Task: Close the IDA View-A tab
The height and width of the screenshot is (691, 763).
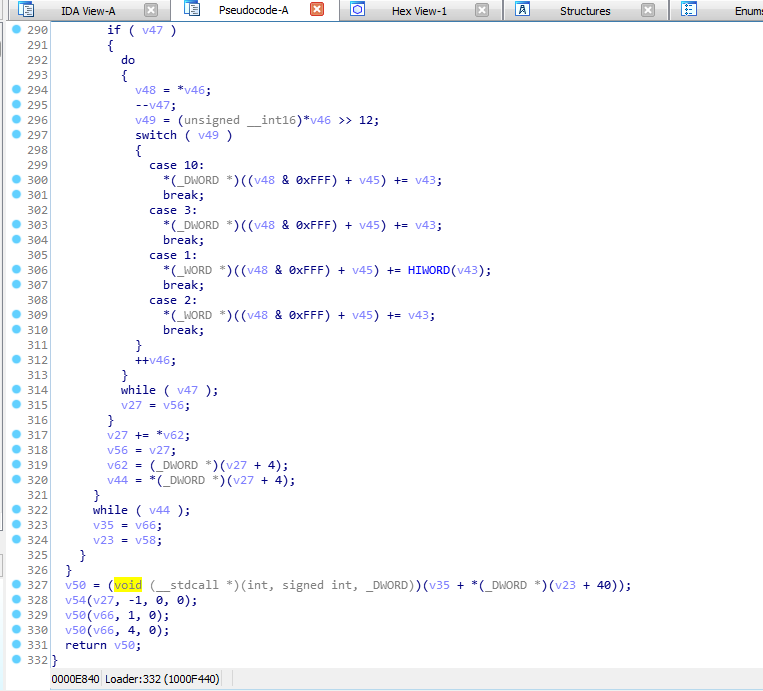Action: tap(151, 11)
